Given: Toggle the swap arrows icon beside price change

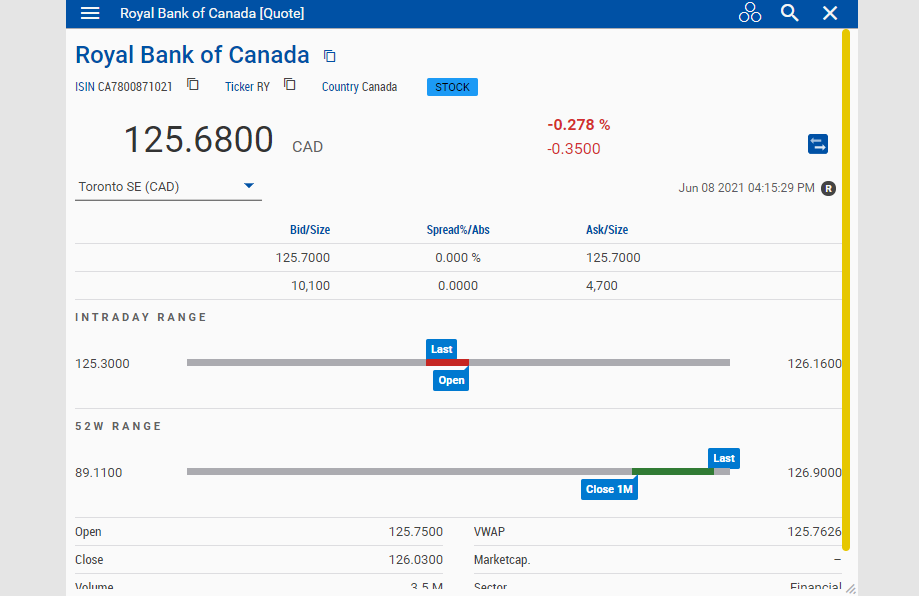Looking at the screenshot, I should coord(818,144).
